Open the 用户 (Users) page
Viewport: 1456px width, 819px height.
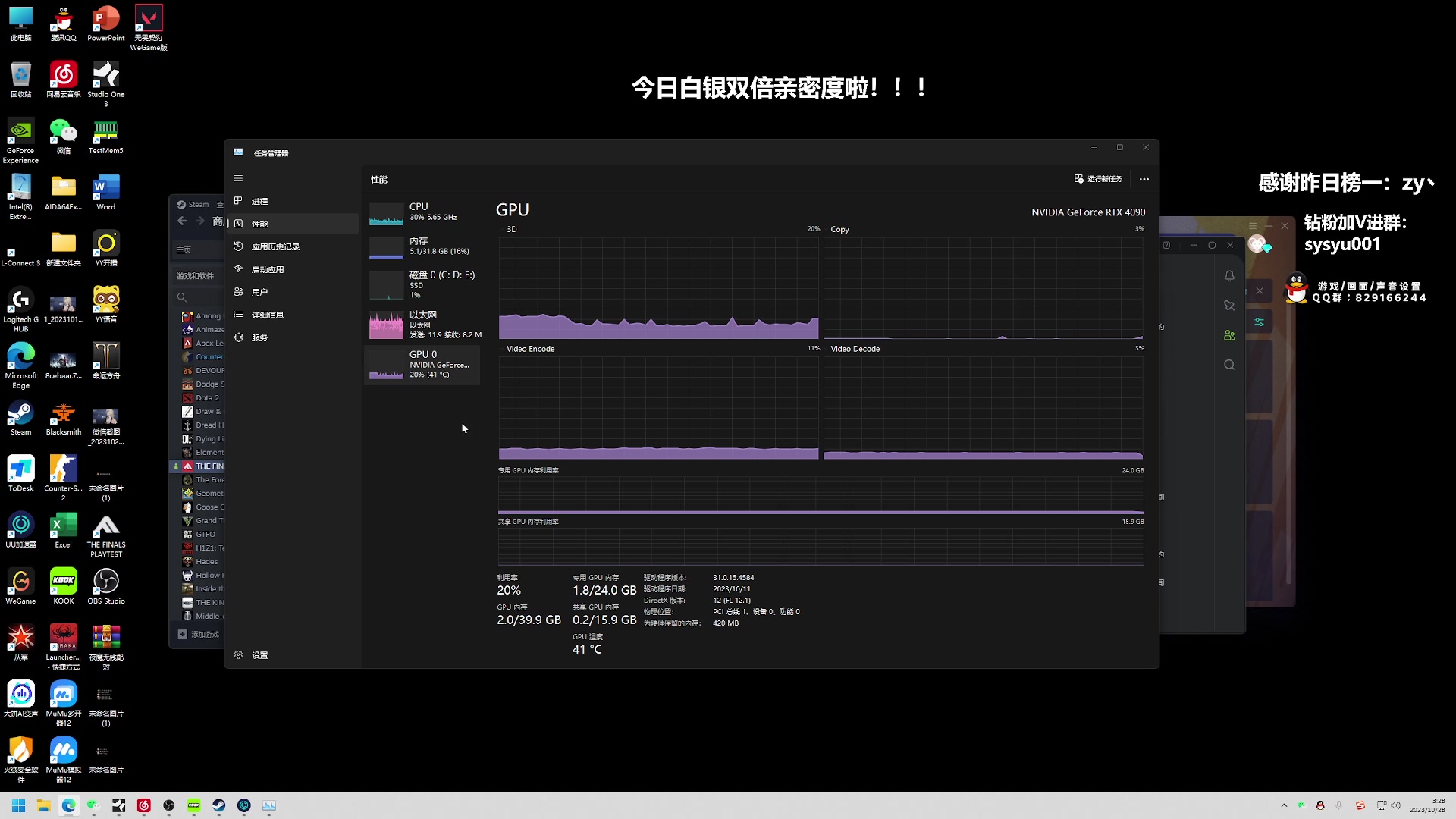[292, 292]
